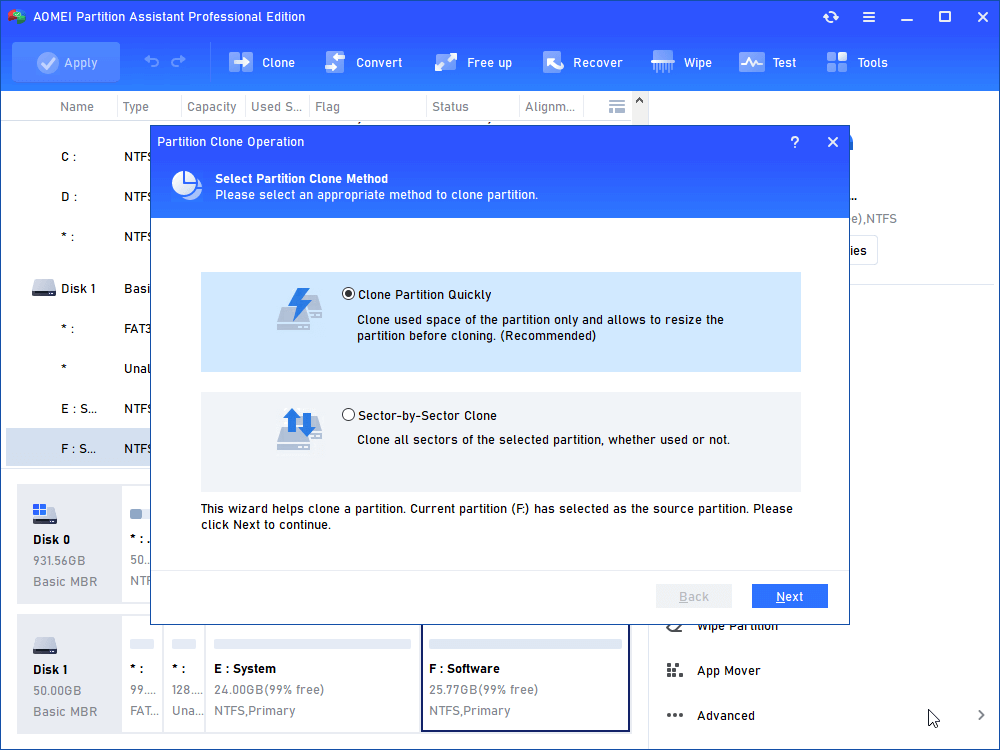This screenshot has height=750, width=1000.
Task: Close the Partition Clone Operation dialog
Action: point(833,142)
